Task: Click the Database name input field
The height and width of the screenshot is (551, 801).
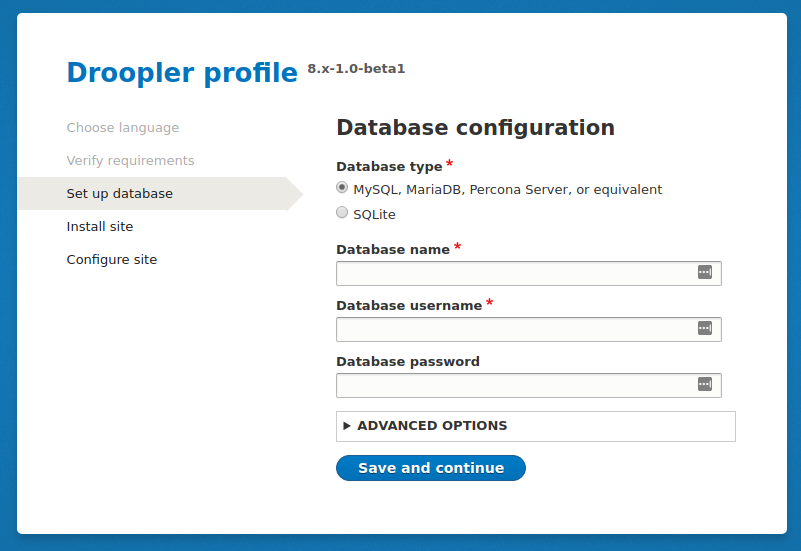Action: (529, 273)
